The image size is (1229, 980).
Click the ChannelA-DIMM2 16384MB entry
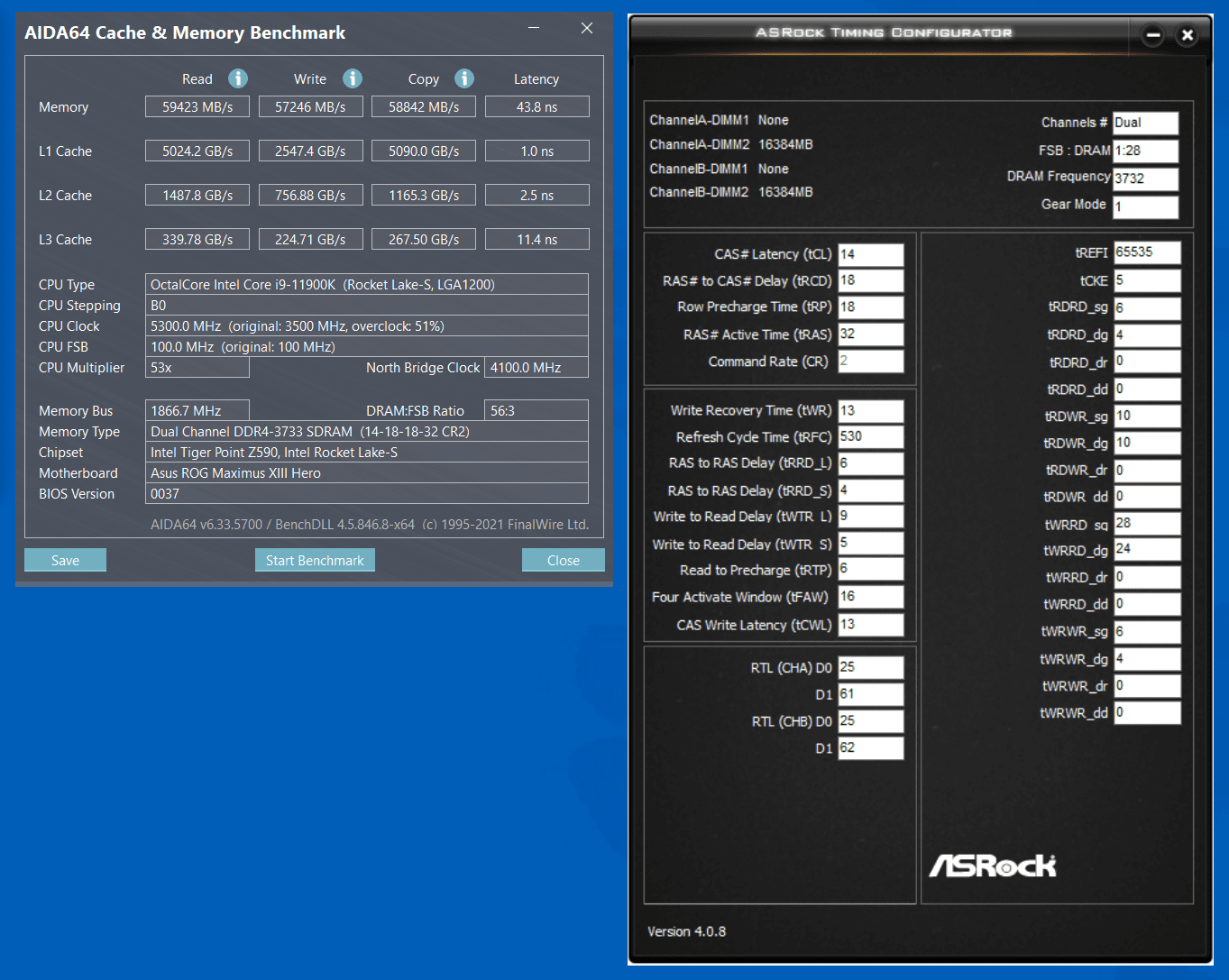point(731,144)
